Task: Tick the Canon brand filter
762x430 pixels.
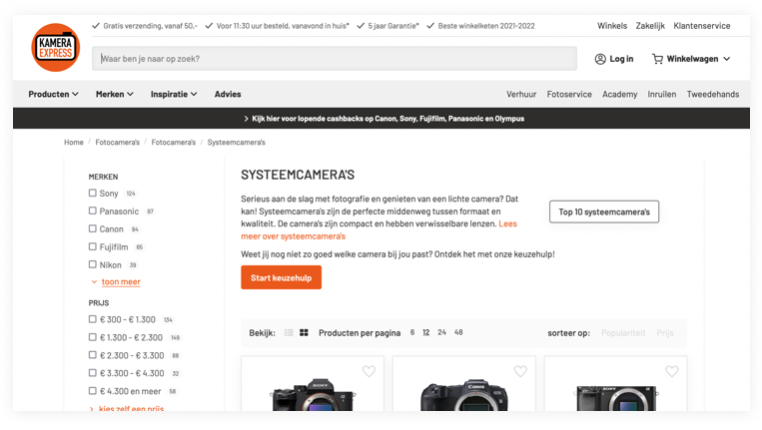Action: pos(92,228)
